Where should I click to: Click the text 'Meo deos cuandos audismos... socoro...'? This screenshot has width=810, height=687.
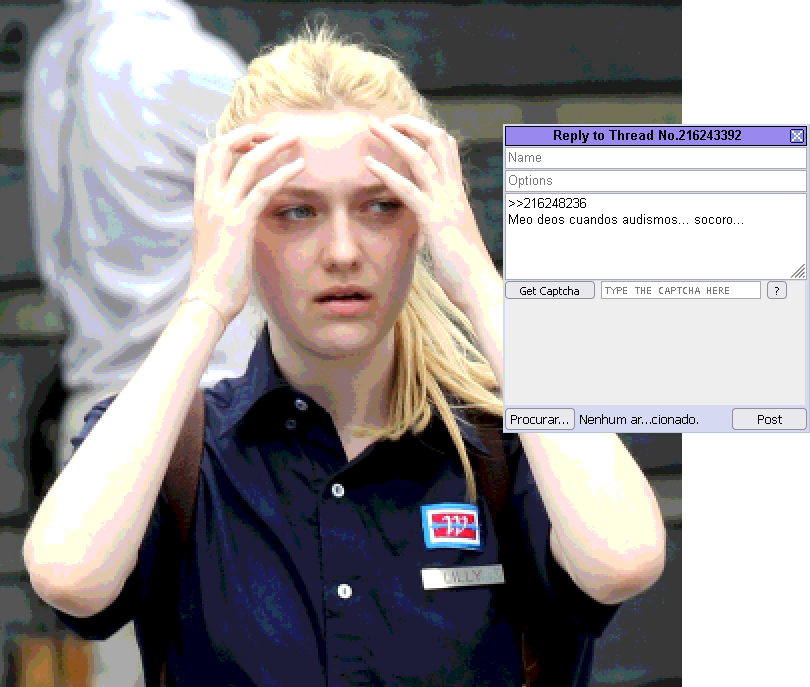[x=626, y=220]
